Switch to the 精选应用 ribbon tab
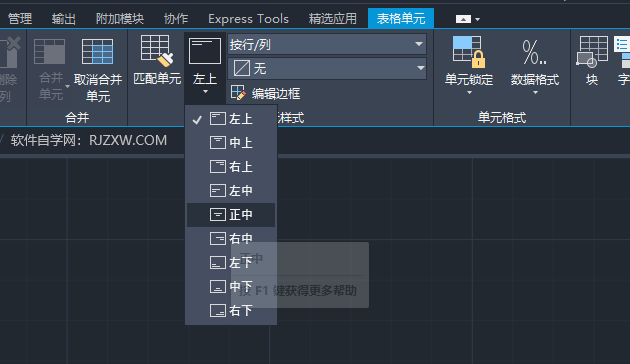The width and height of the screenshot is (630, 364). (x=333, y=18)
